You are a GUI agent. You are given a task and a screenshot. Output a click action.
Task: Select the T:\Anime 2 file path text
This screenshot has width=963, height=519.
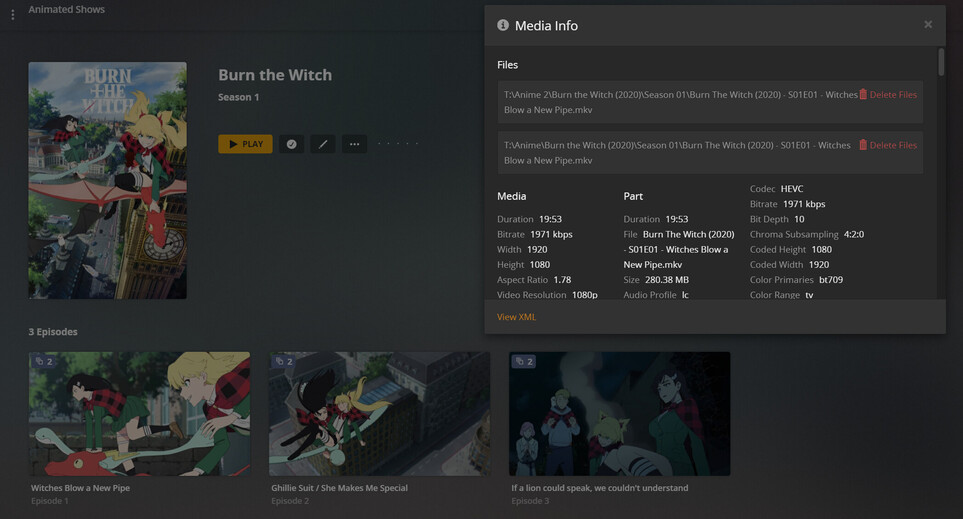pyautogui.click(x=680, y=102)
